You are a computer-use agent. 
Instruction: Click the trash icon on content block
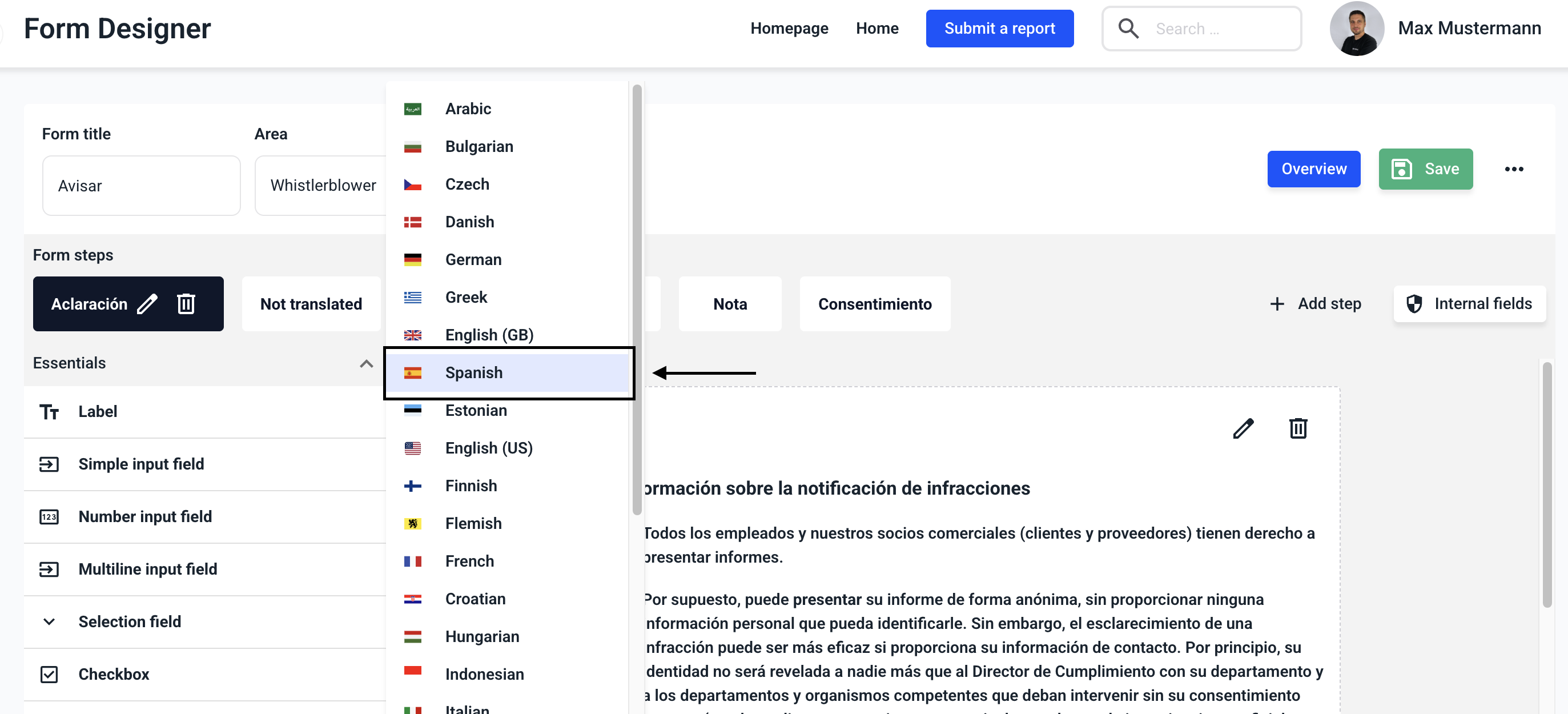click(1298, 428)
